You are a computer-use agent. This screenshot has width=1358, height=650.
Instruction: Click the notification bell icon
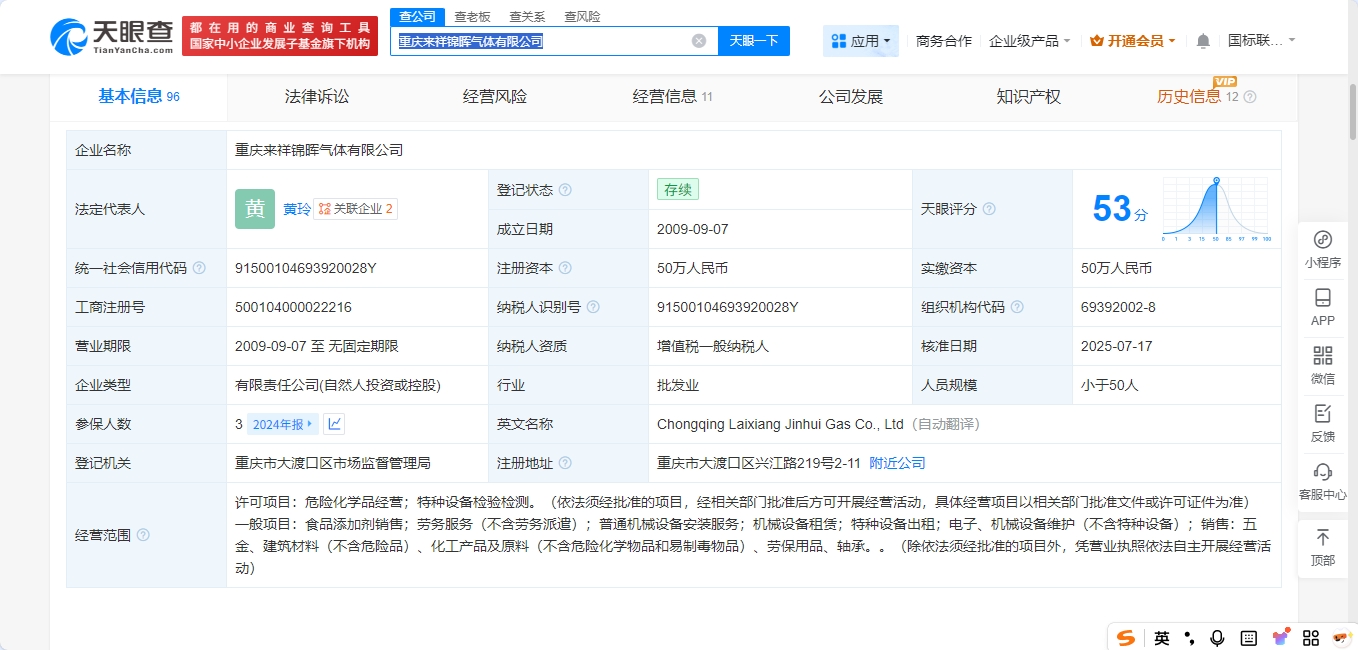tap(1203, 41)
